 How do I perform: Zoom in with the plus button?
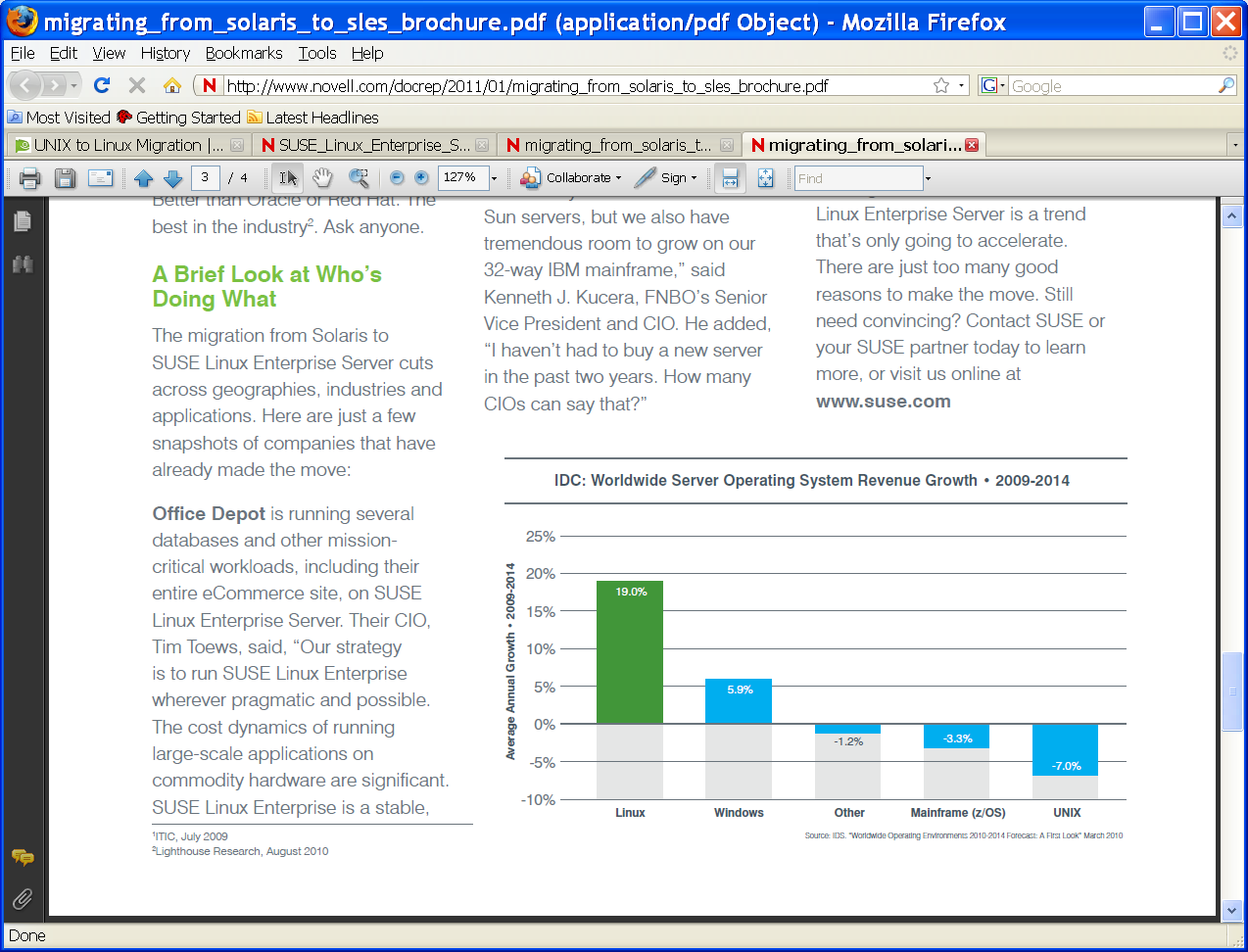421,177
